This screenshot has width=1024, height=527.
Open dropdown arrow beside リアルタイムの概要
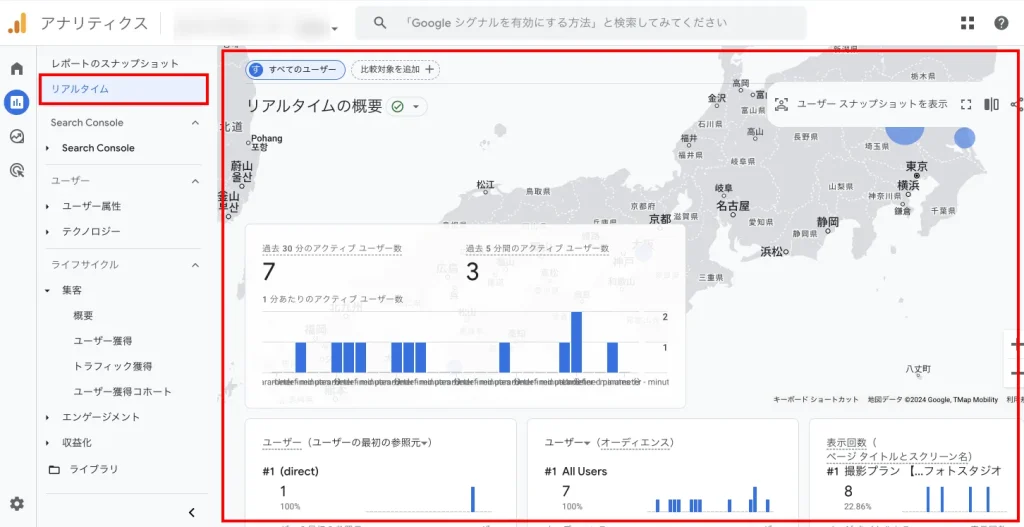[x=415, y=106]
